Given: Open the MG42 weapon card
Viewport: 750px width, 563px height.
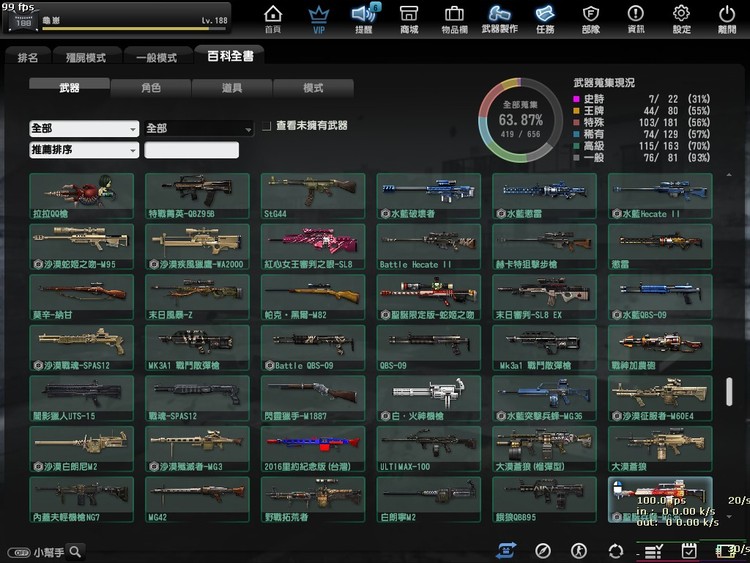Looking at the screenshot, I should 198,500.
